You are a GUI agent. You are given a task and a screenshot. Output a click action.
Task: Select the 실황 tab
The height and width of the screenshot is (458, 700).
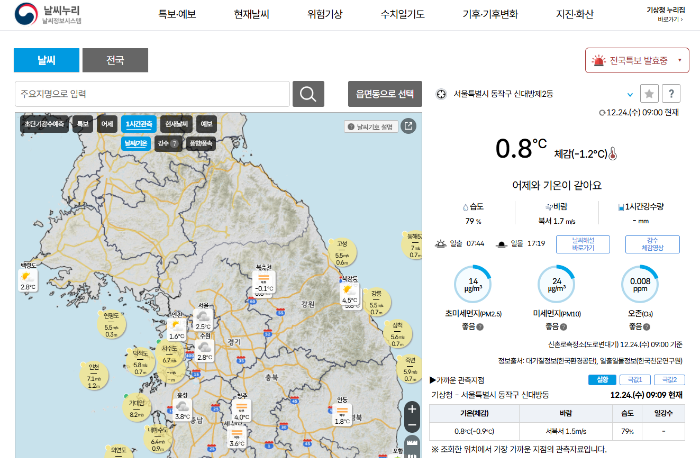tap(602, 379)
